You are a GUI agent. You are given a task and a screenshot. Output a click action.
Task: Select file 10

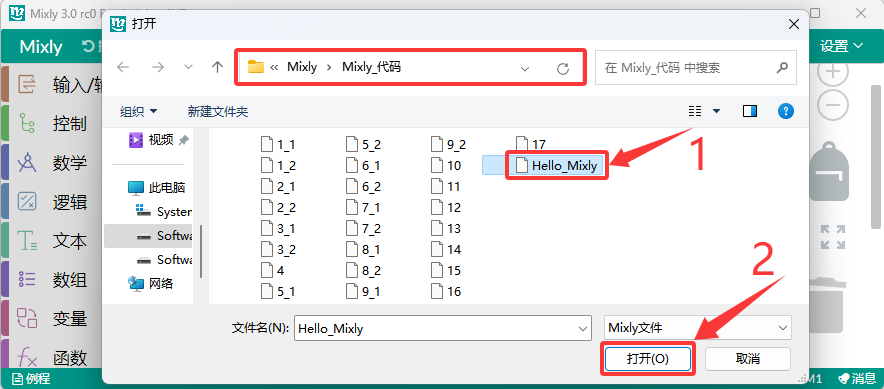(x=446, y=166)
